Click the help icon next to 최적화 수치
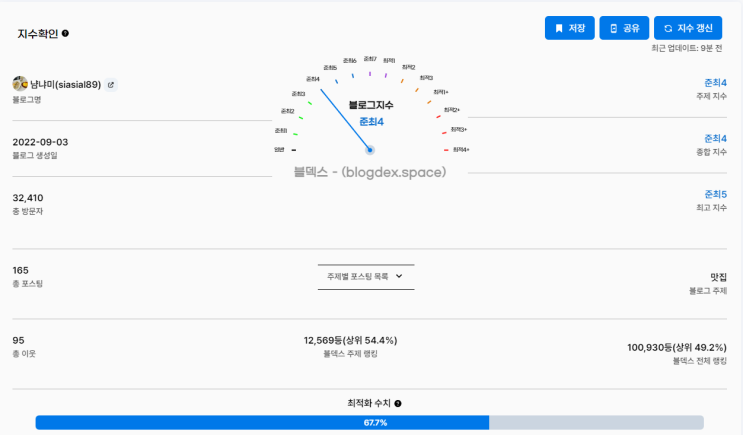The width and height of the screenshot is (743, 435). (x=398, y=403)
